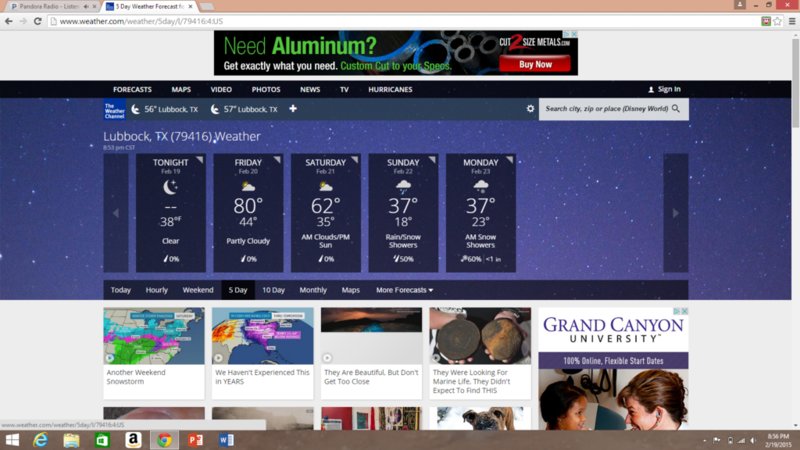Go to previous forecast days arrow
The image size is (800, 450).
pyautogui.click(x=116, y=213)
